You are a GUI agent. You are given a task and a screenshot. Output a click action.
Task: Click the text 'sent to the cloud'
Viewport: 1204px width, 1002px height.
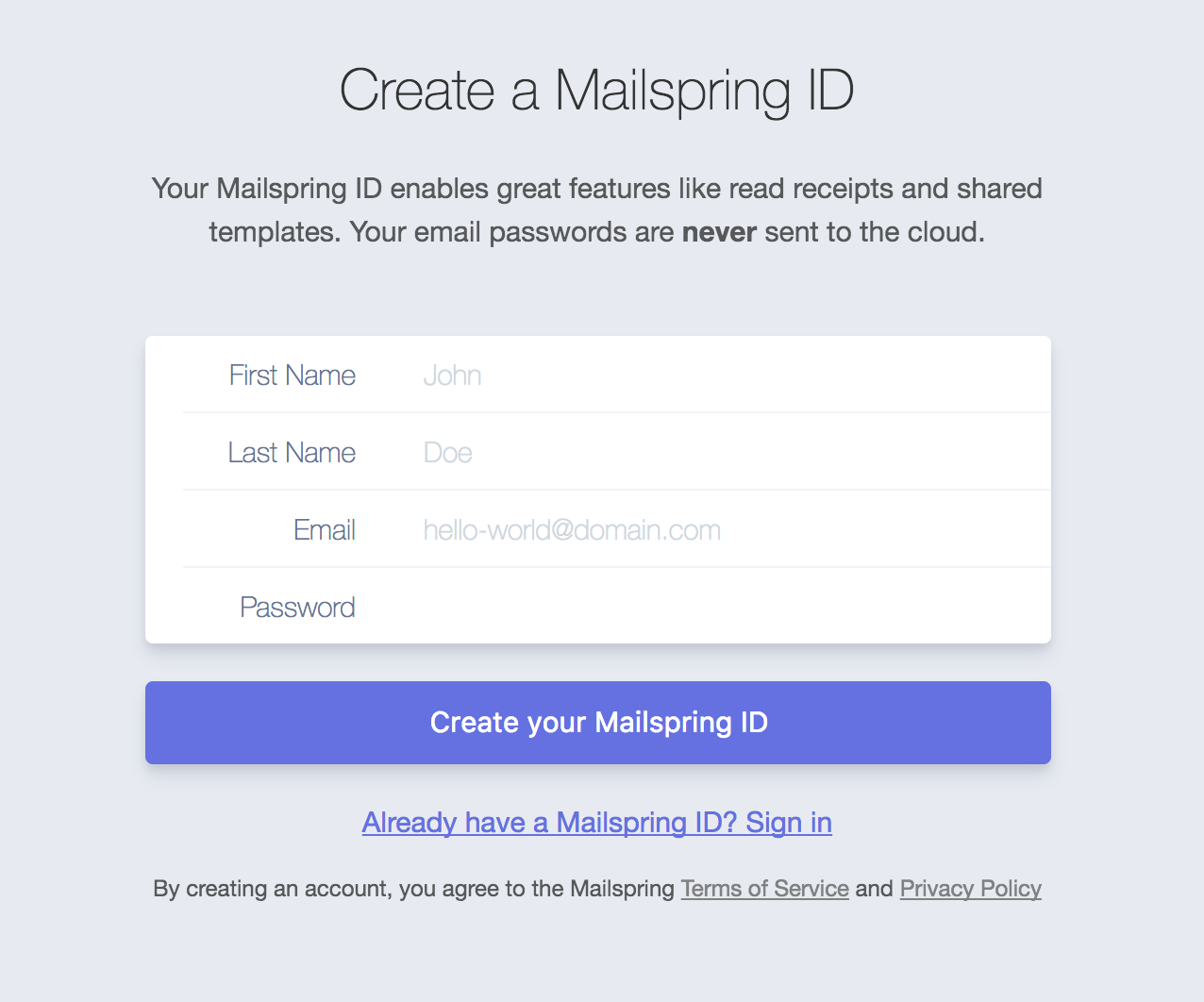(874, 232)
